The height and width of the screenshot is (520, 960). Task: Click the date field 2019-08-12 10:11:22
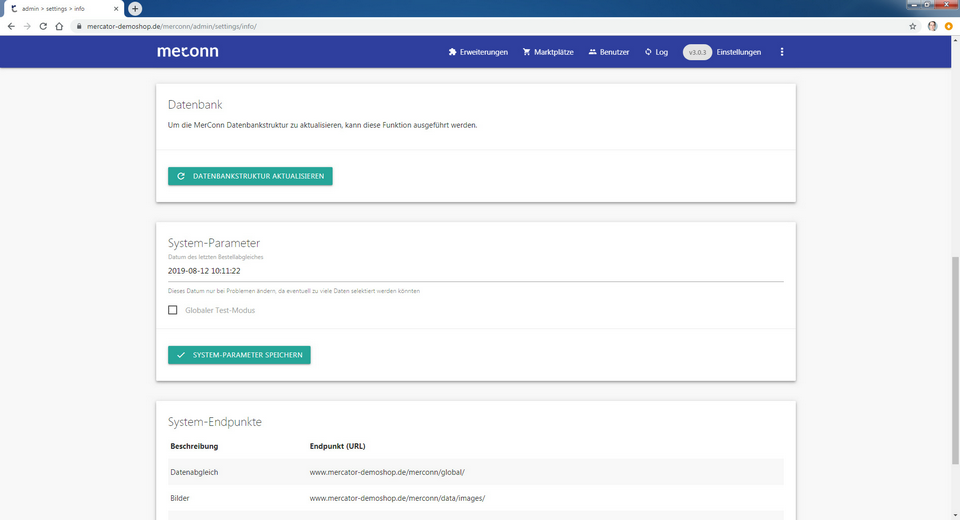point(476,271)
